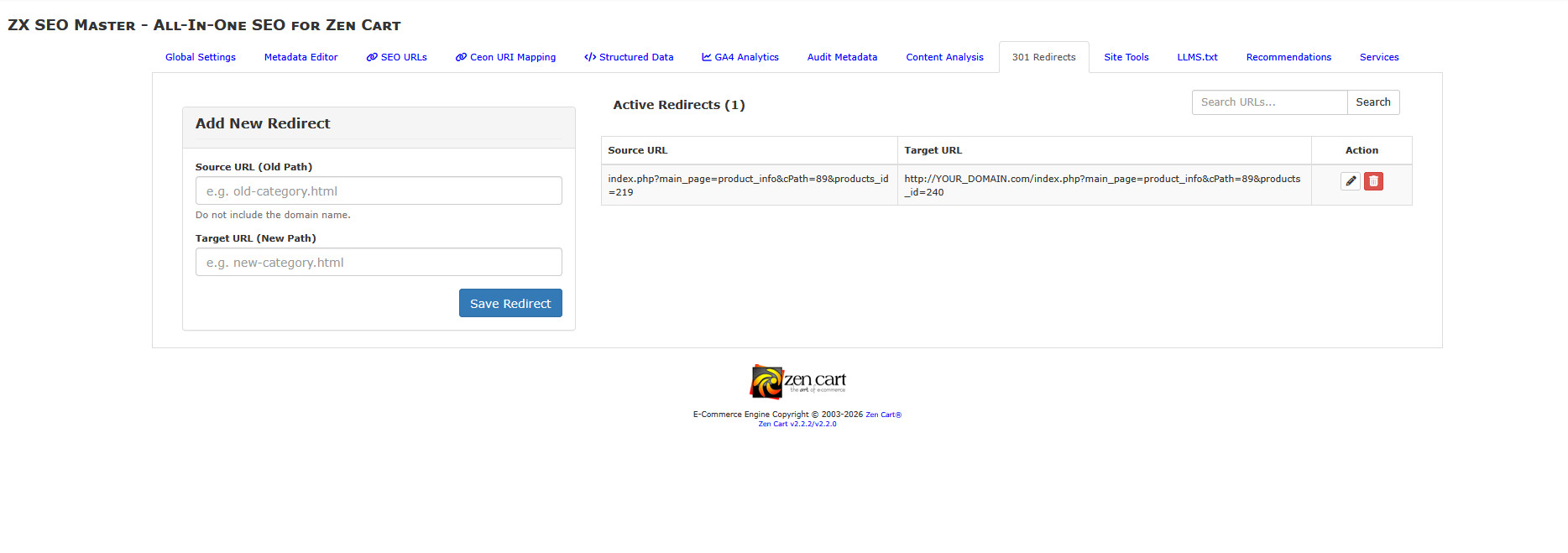Open the SEO URLs tab

(x=396, y=57)
